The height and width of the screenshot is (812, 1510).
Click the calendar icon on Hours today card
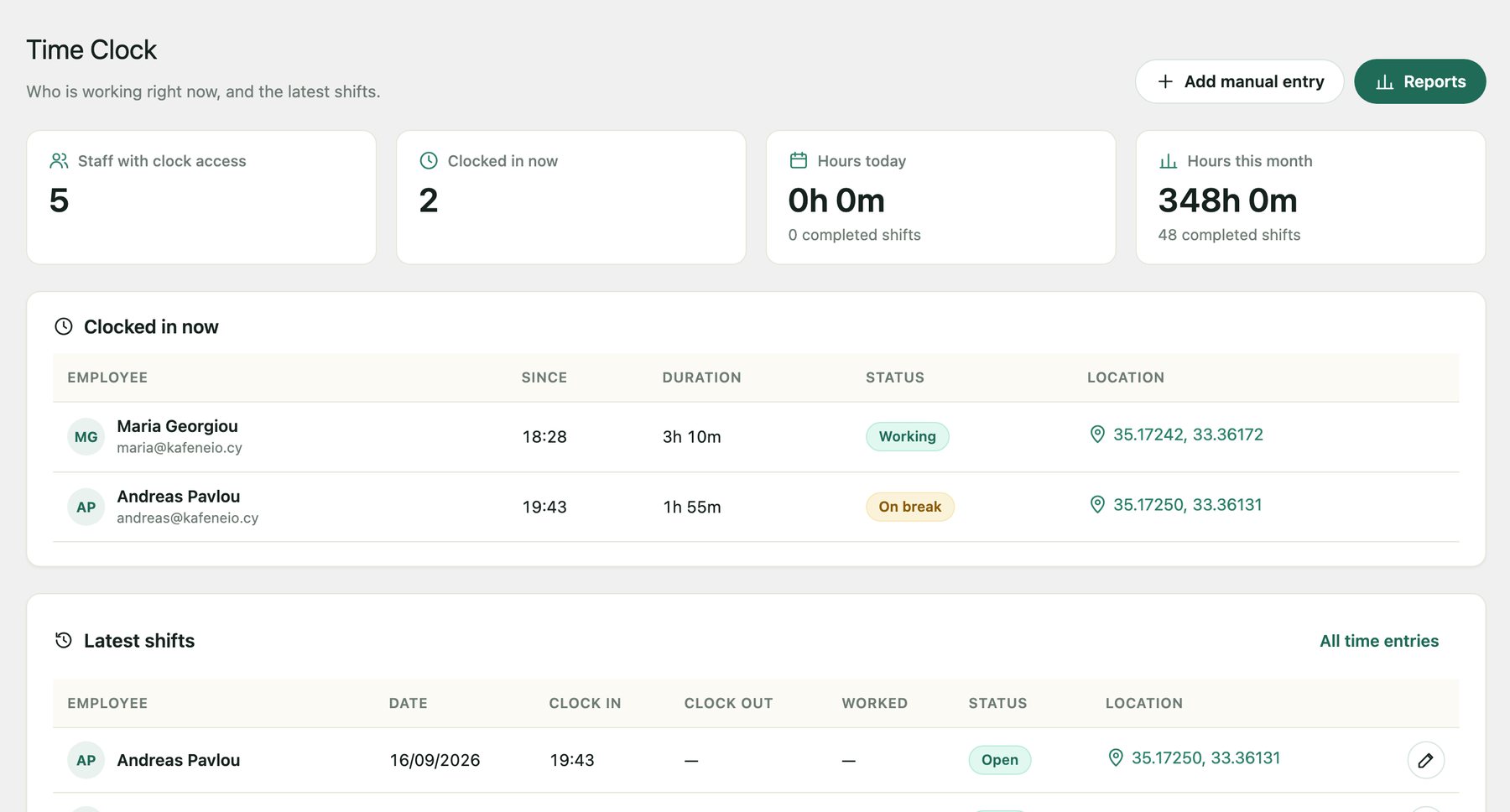(x=799, y=161)
